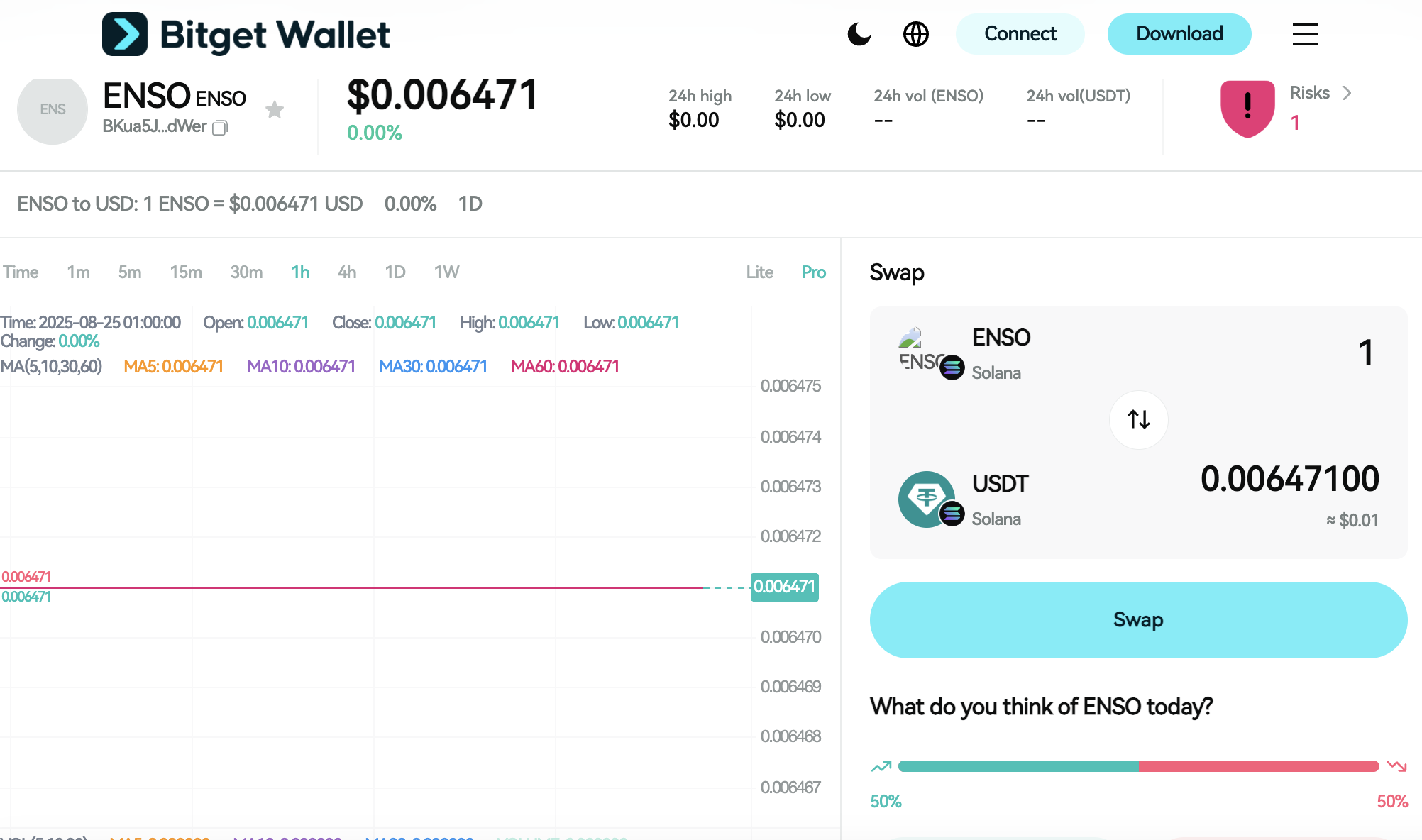Image resolution: width=1422 pixels, height=840 pixels.
Task: Toggle dark mode moon icon
Action: [859, 34]
